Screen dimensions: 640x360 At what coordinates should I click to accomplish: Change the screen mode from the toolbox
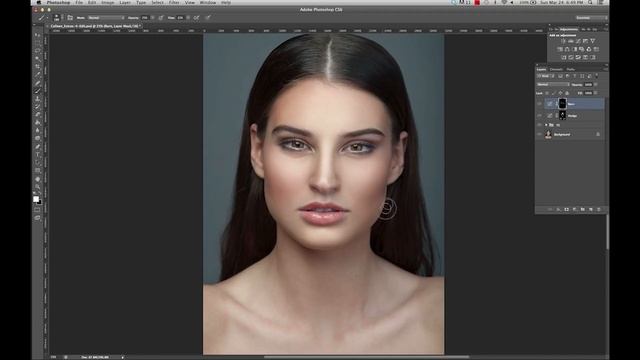click(x=38, y=218)
